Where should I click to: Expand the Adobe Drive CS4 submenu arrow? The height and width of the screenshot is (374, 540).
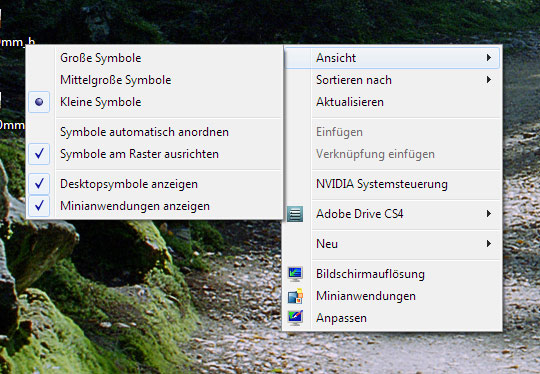pyautogui.click(x=489, y=214)
